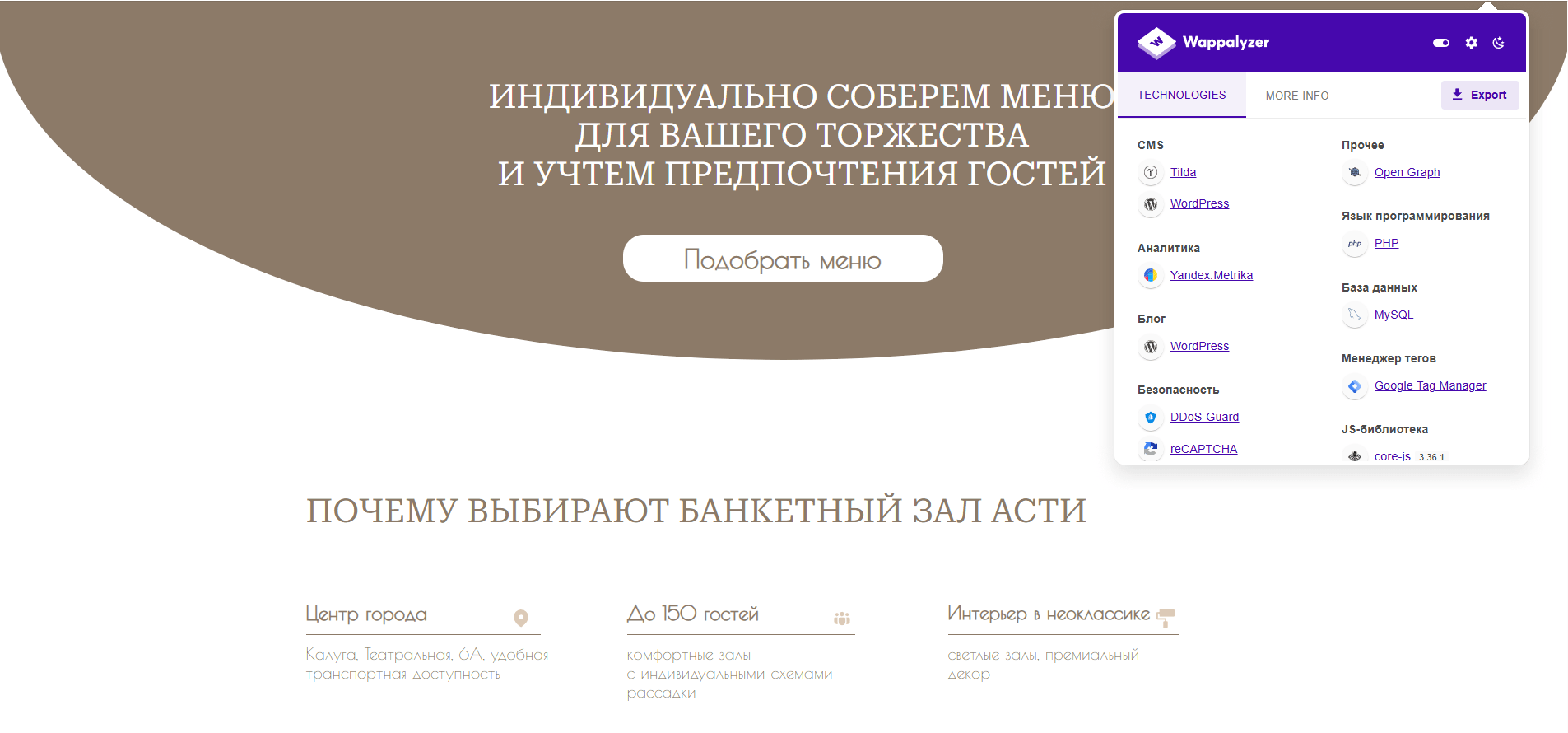Viewport: 1568px width, 733px height.
Task: Click the Калуга, Театральная, 6А address text
Action: [x=427, y=664]
